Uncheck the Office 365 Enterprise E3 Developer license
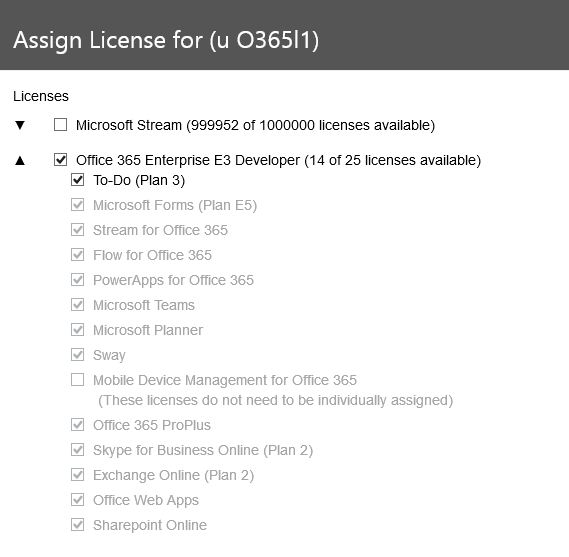Screen dimensions: 569x557 (x=60, y=160)
